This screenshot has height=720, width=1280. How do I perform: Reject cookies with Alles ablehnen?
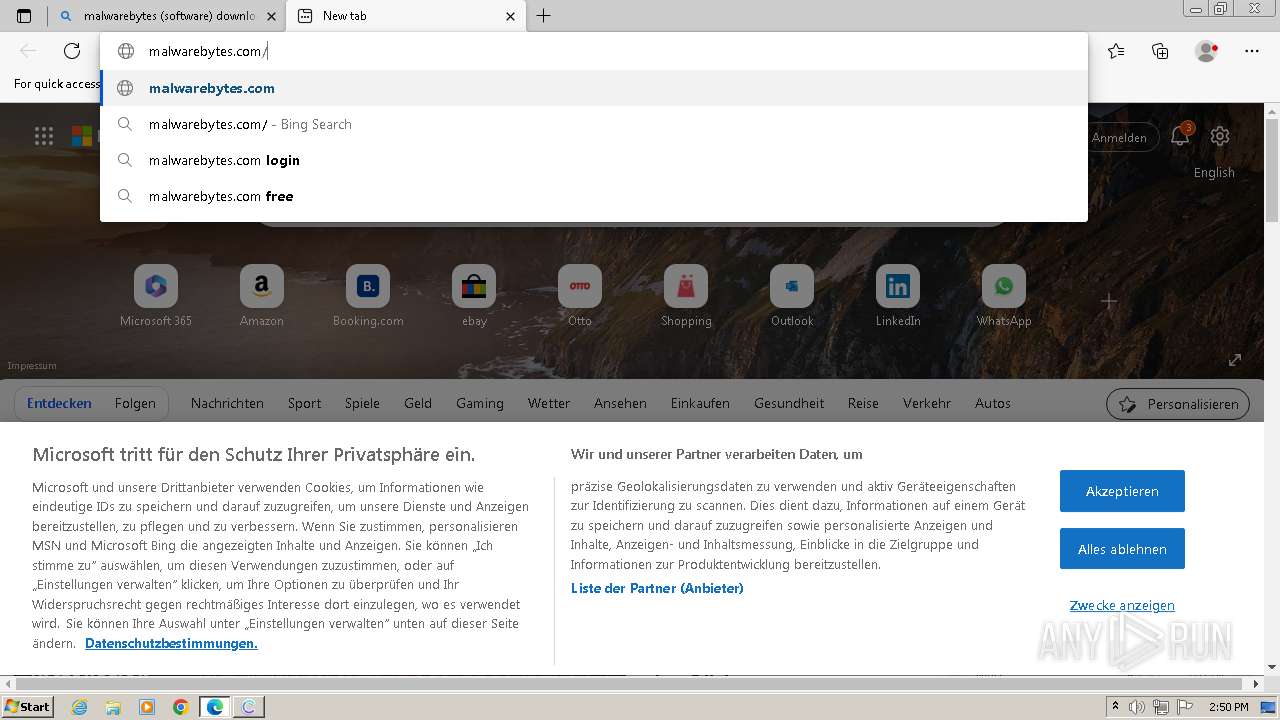tap(1122, 549)
